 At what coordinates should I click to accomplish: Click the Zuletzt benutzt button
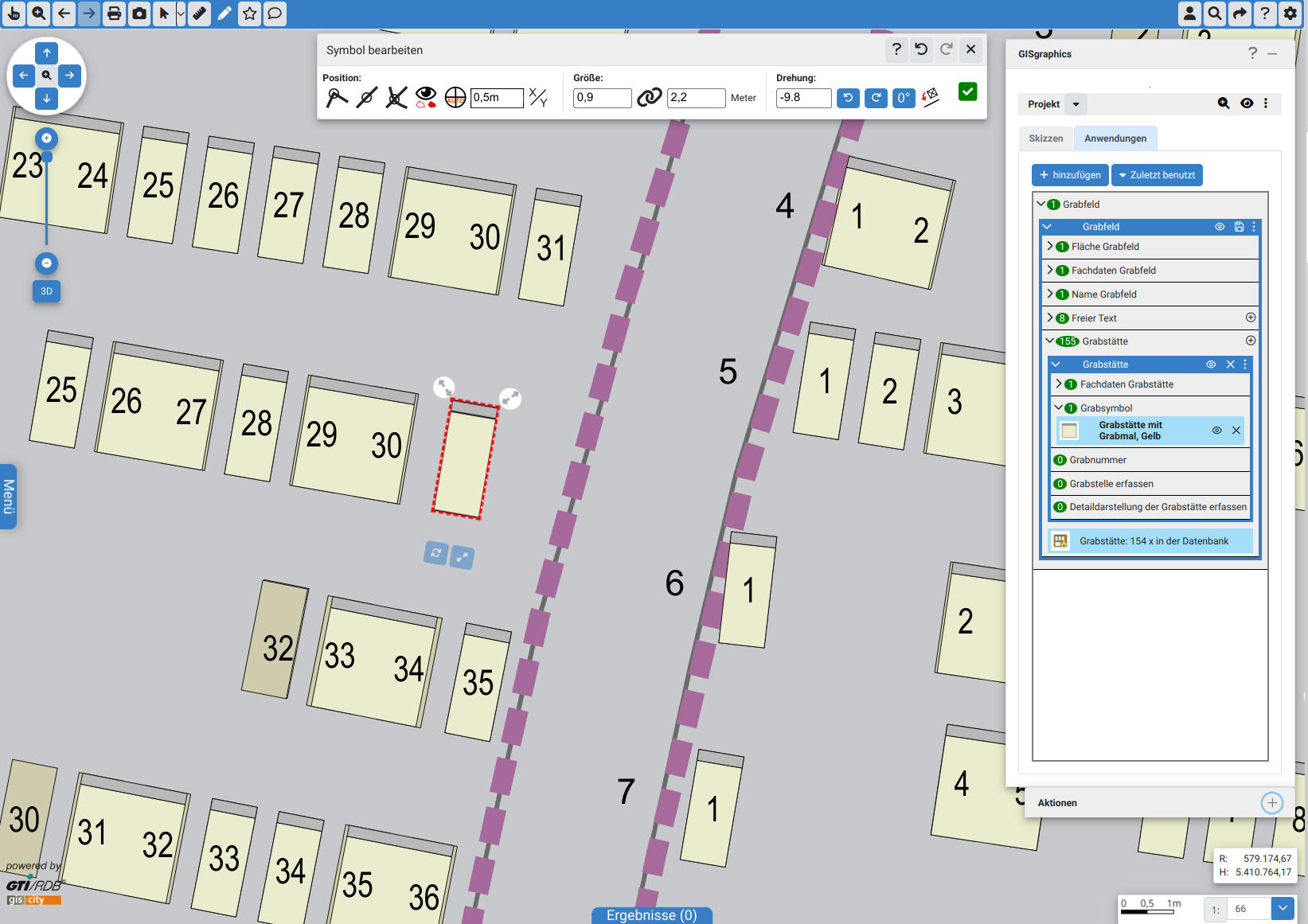click(x=1157, y=175)
